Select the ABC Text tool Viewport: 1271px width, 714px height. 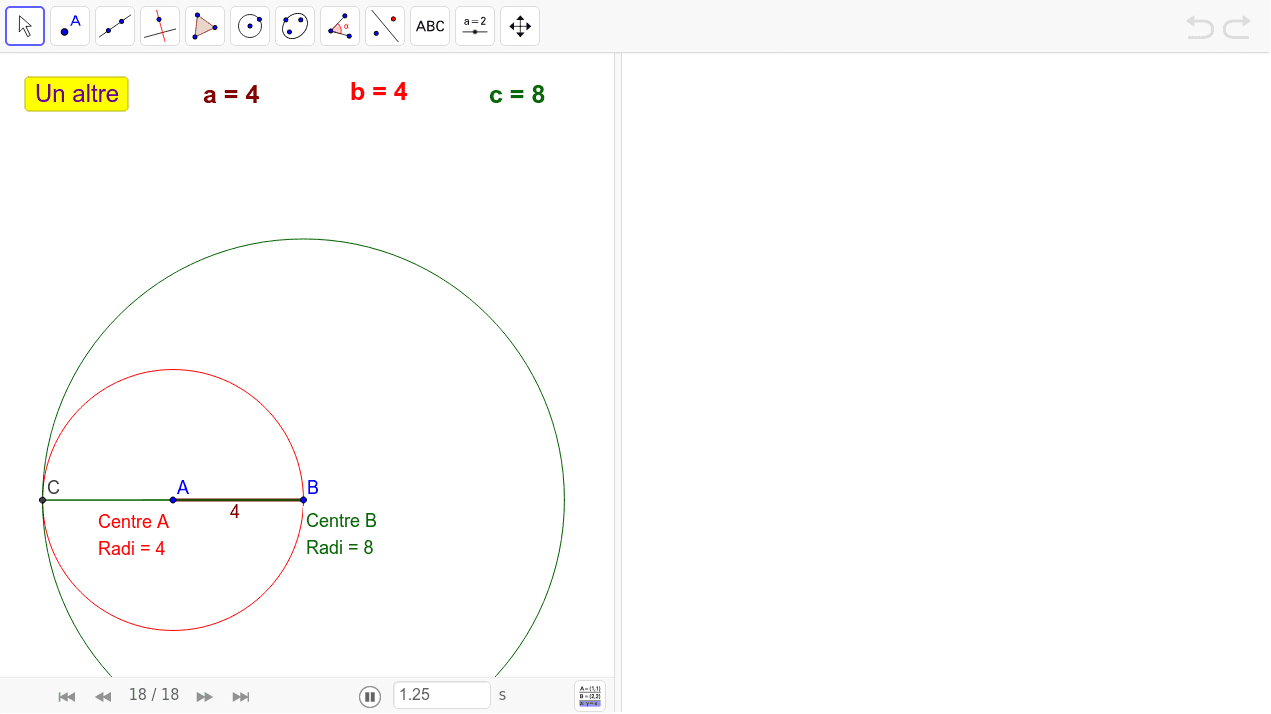pos(430,26)
